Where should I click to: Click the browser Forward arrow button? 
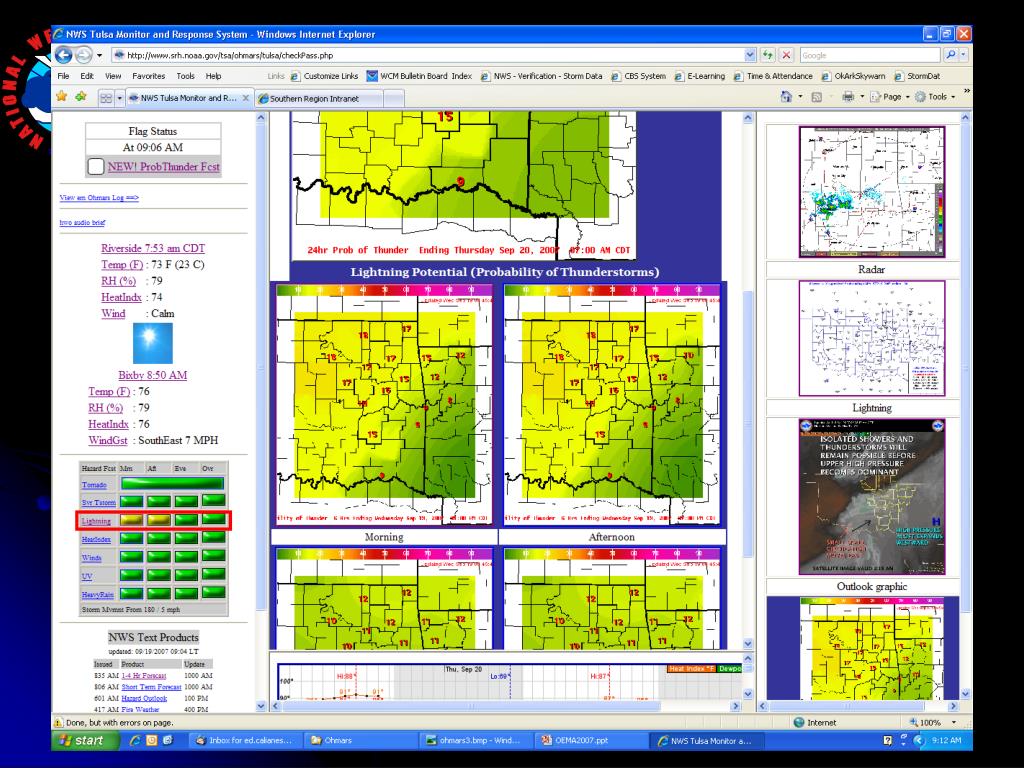coord(84,56)
